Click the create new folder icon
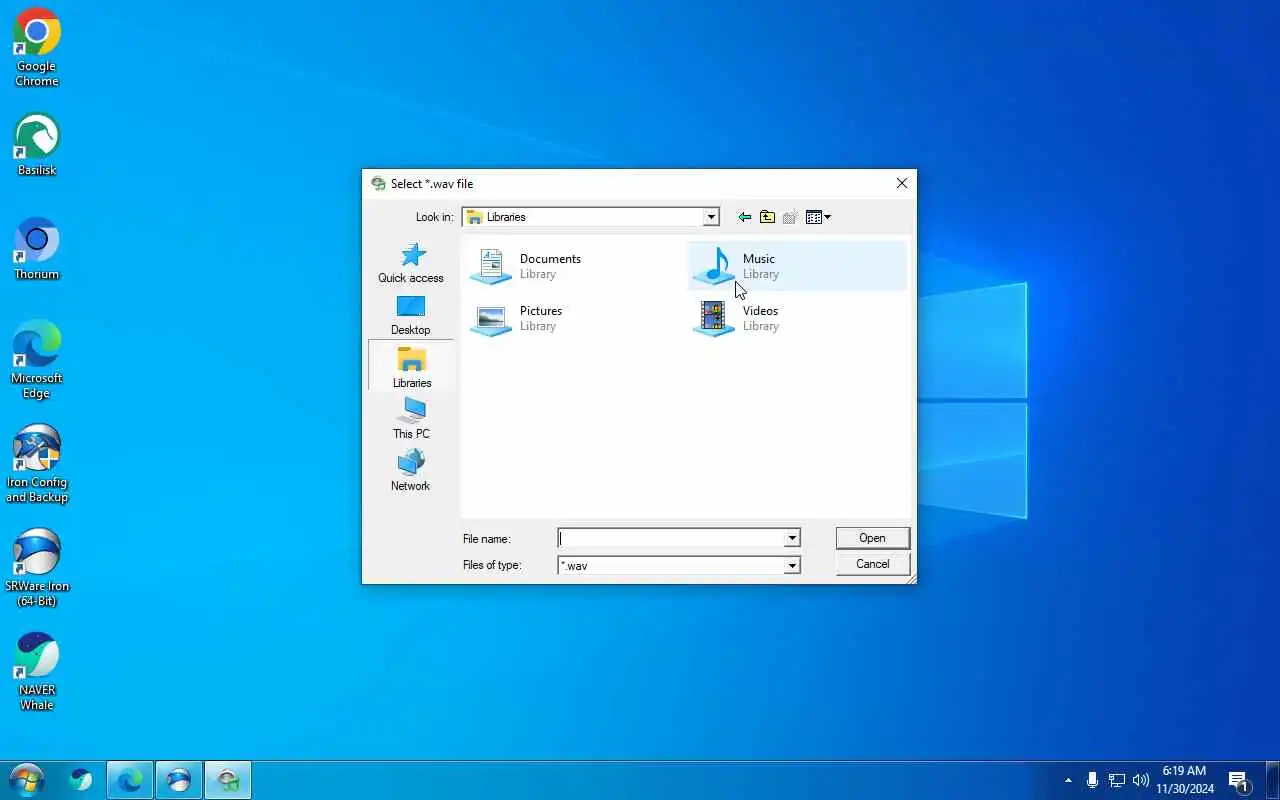1280x800 pixels. coord(790,217)
